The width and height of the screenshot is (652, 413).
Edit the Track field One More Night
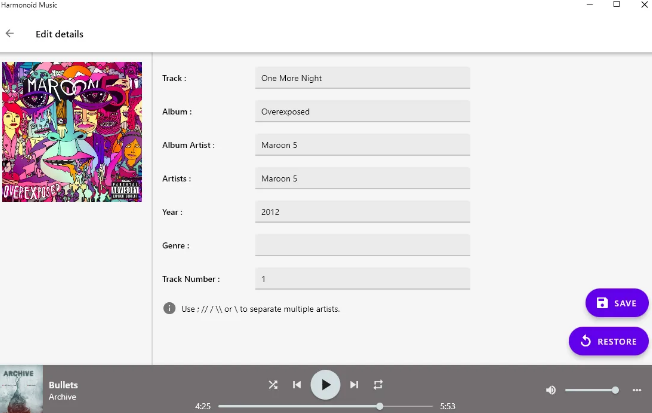(362, 78)
